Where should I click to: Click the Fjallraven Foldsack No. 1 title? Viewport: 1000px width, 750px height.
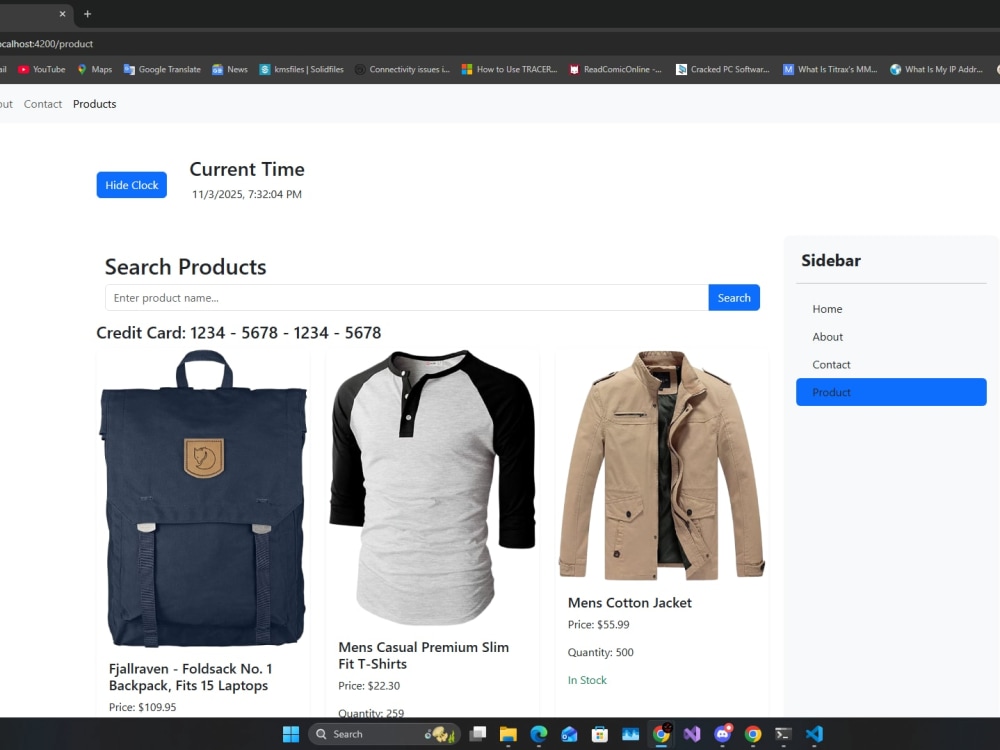pos(191,677)
